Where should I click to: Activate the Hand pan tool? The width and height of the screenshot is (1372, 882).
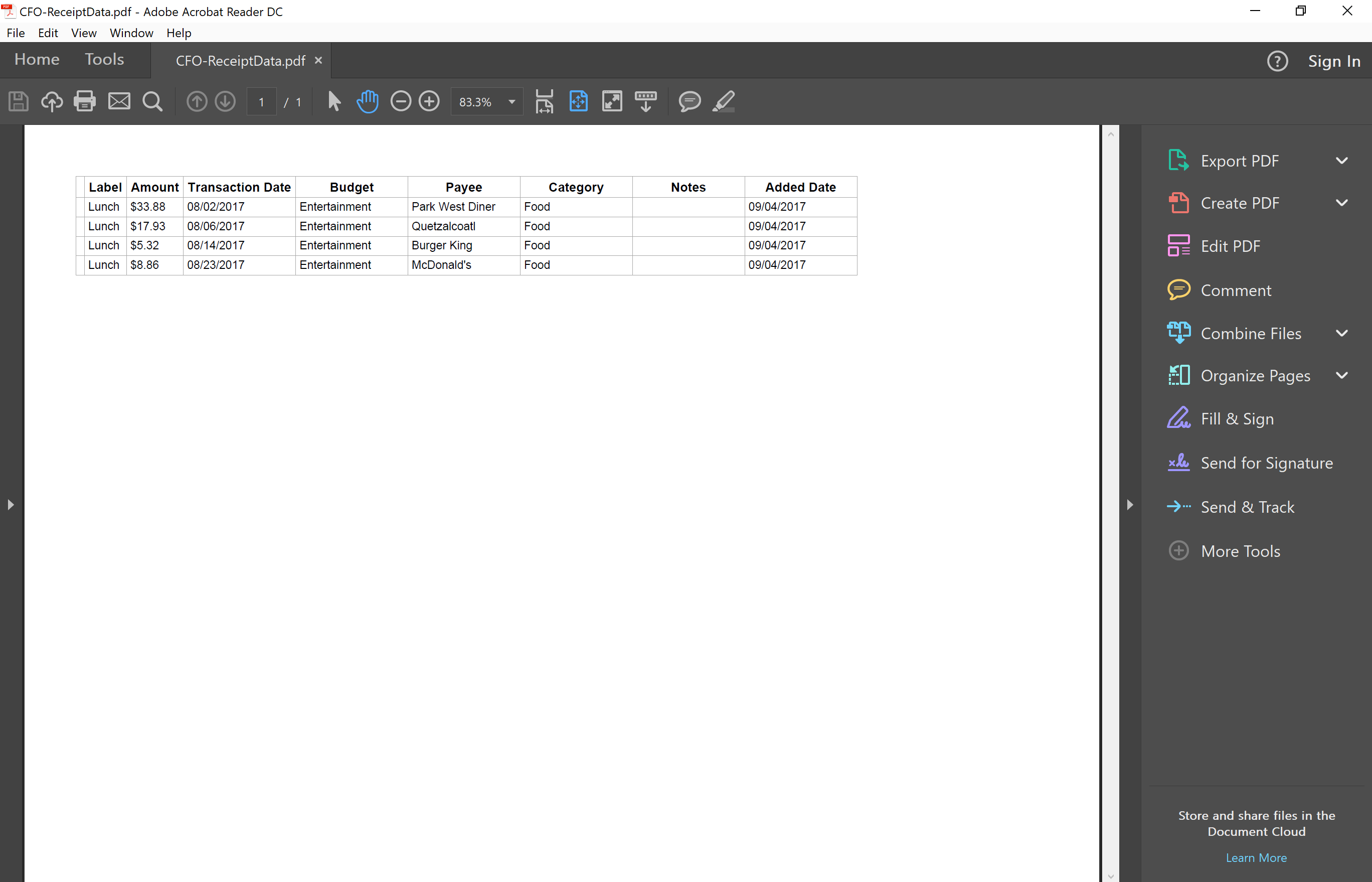[368, 101]
